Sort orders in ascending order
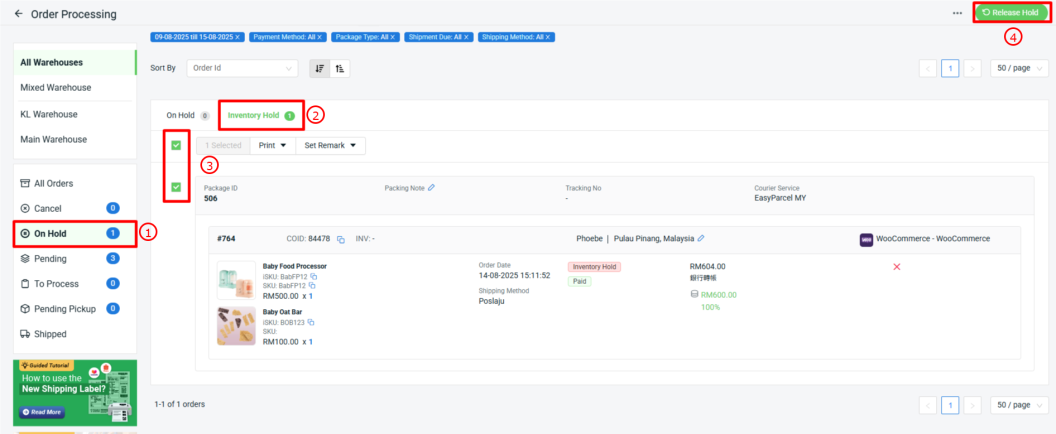This screenshot has height=434, width=1056. 340,68
